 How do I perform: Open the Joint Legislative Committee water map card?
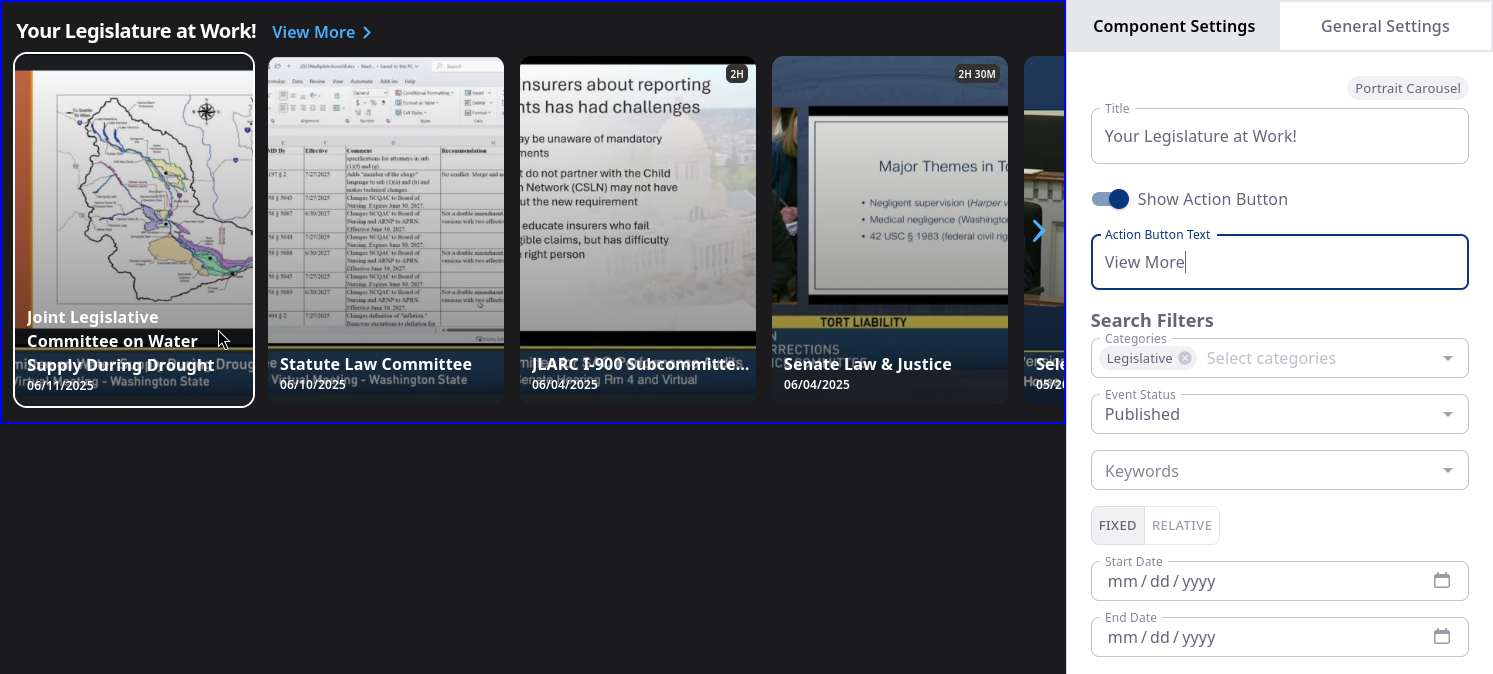pyautogui.click(x=134, y=230)
